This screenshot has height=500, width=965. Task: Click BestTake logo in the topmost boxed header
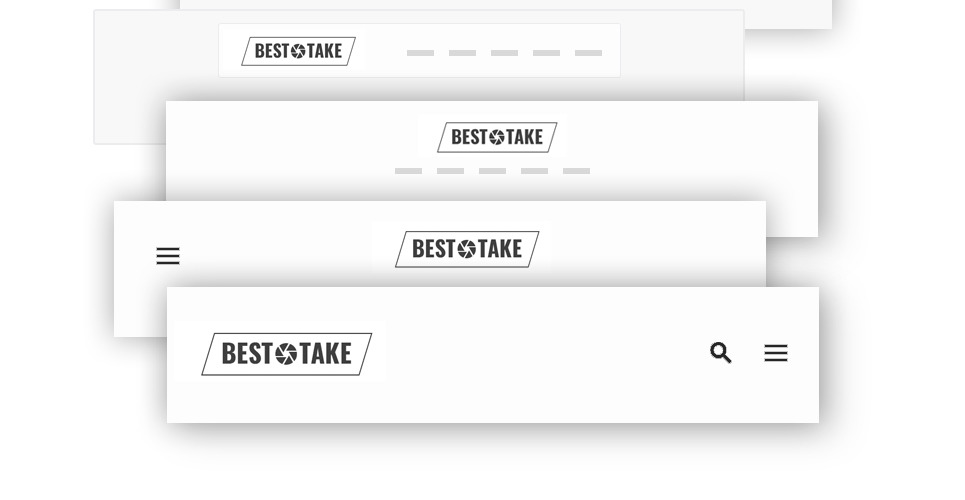coord(298,51)
